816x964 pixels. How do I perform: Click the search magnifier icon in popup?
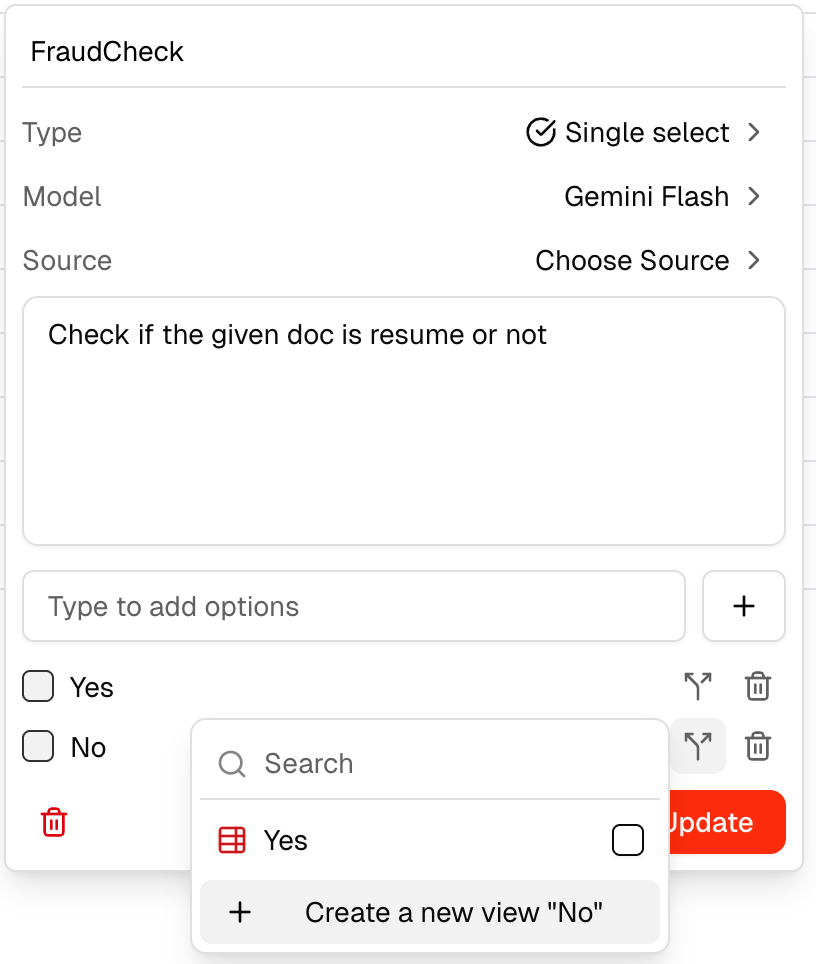(x=232, y=764)
